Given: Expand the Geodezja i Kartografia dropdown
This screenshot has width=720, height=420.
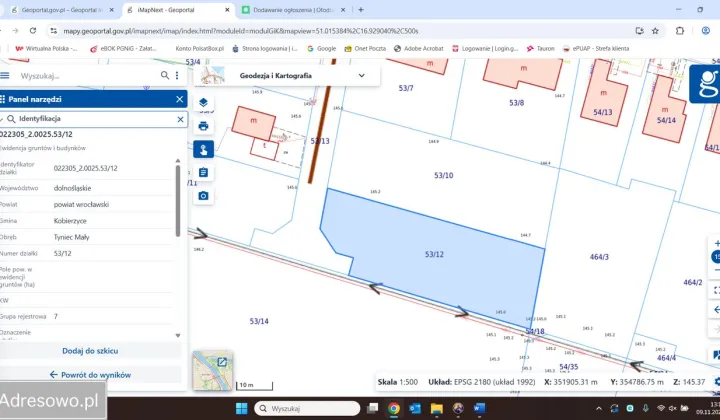Looking at the screenshot, I should 362,74.
